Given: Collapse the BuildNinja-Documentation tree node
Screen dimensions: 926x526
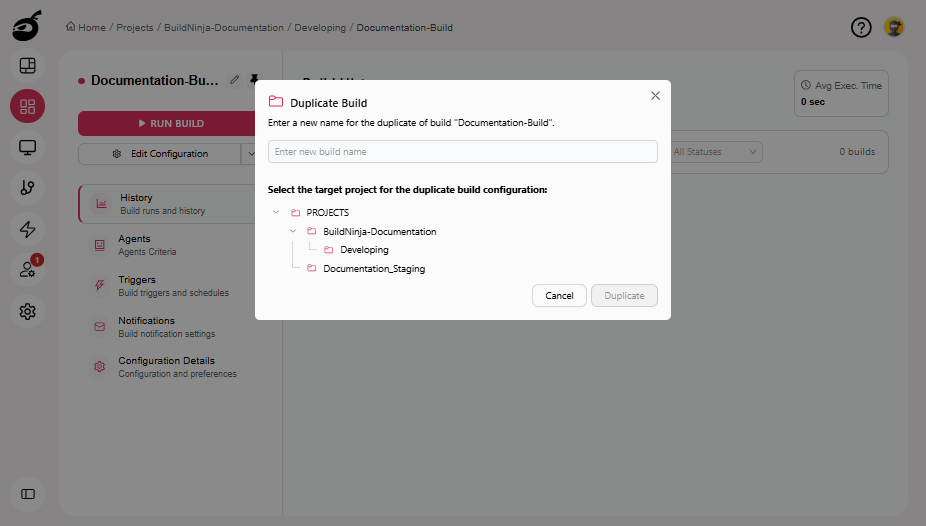Looking at the screenshot, I should [x=293, y=231].
